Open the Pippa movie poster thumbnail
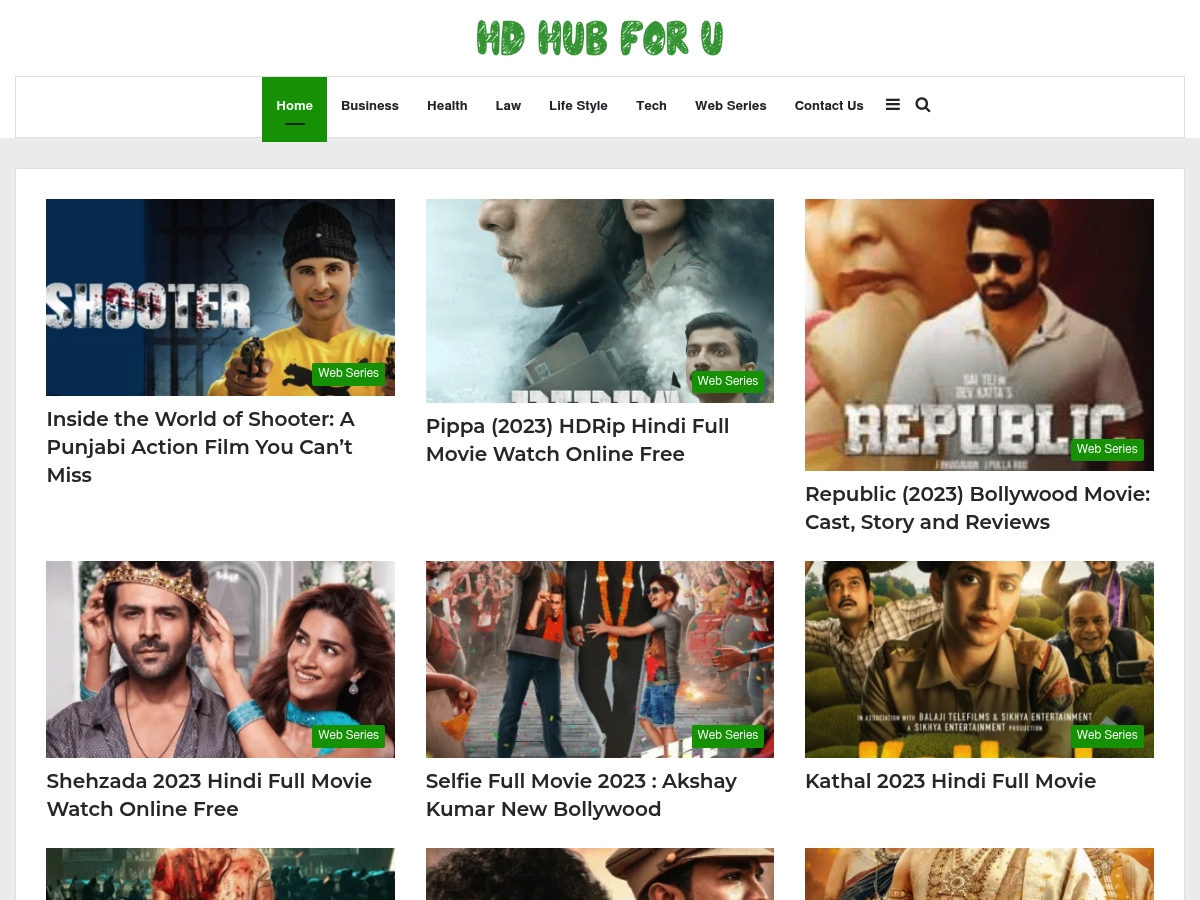 (x=600, y=301)
